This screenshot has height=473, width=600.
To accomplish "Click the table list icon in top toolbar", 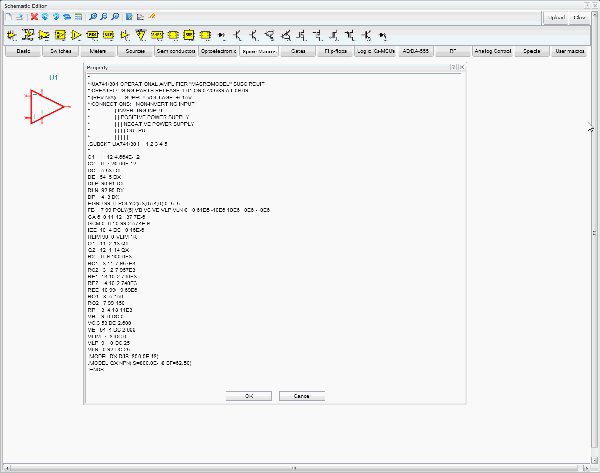I will click(x=78, y=17).
